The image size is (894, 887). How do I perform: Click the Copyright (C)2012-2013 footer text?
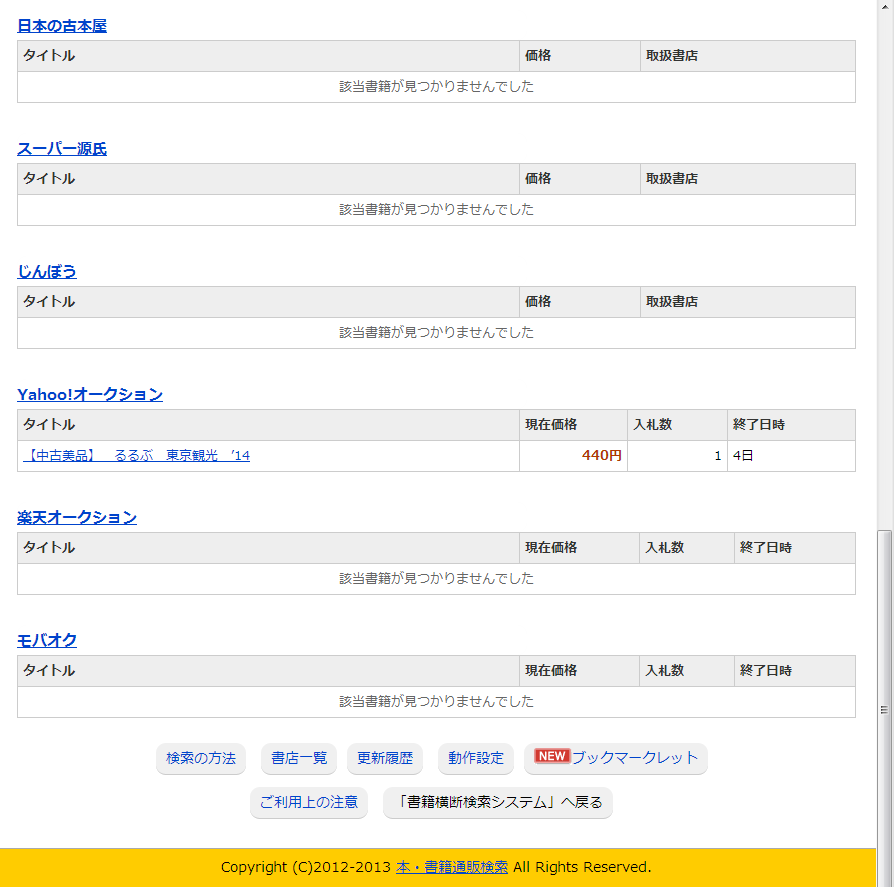[x=306, y=867]
